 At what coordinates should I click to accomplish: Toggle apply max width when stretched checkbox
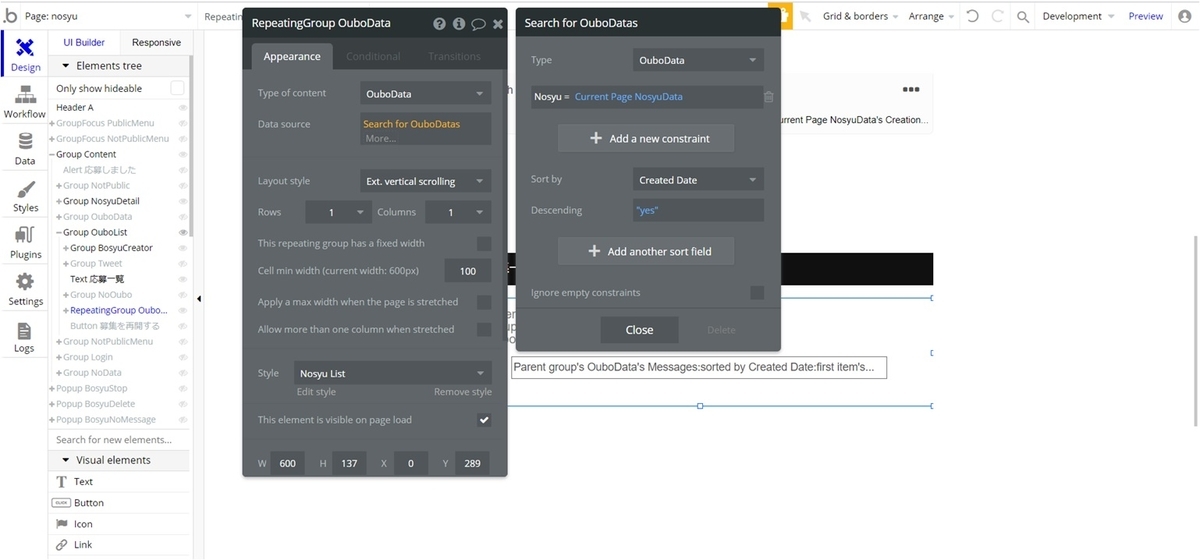(x=484, y=302)
